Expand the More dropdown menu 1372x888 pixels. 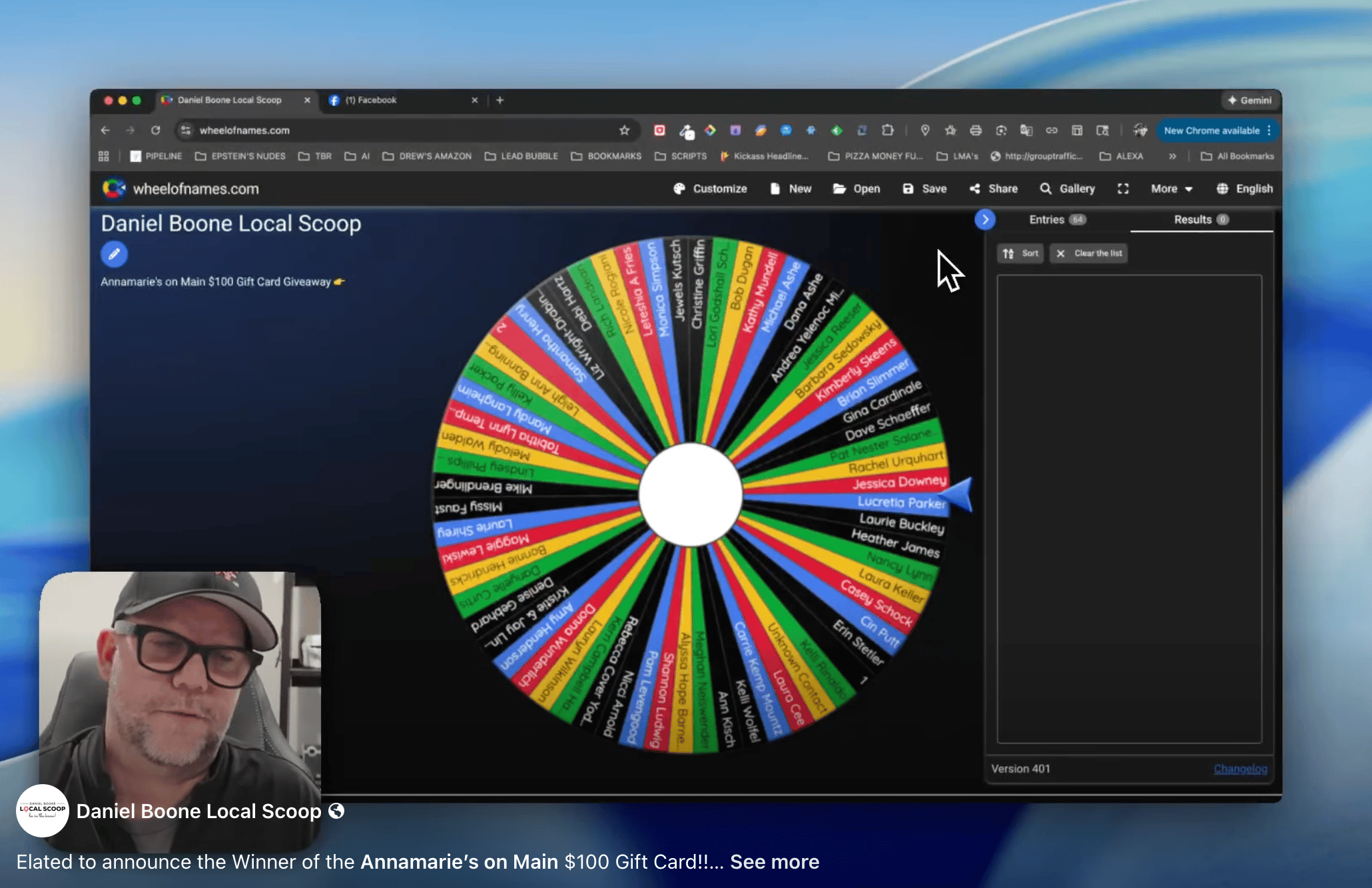(x=1171, y=188)
